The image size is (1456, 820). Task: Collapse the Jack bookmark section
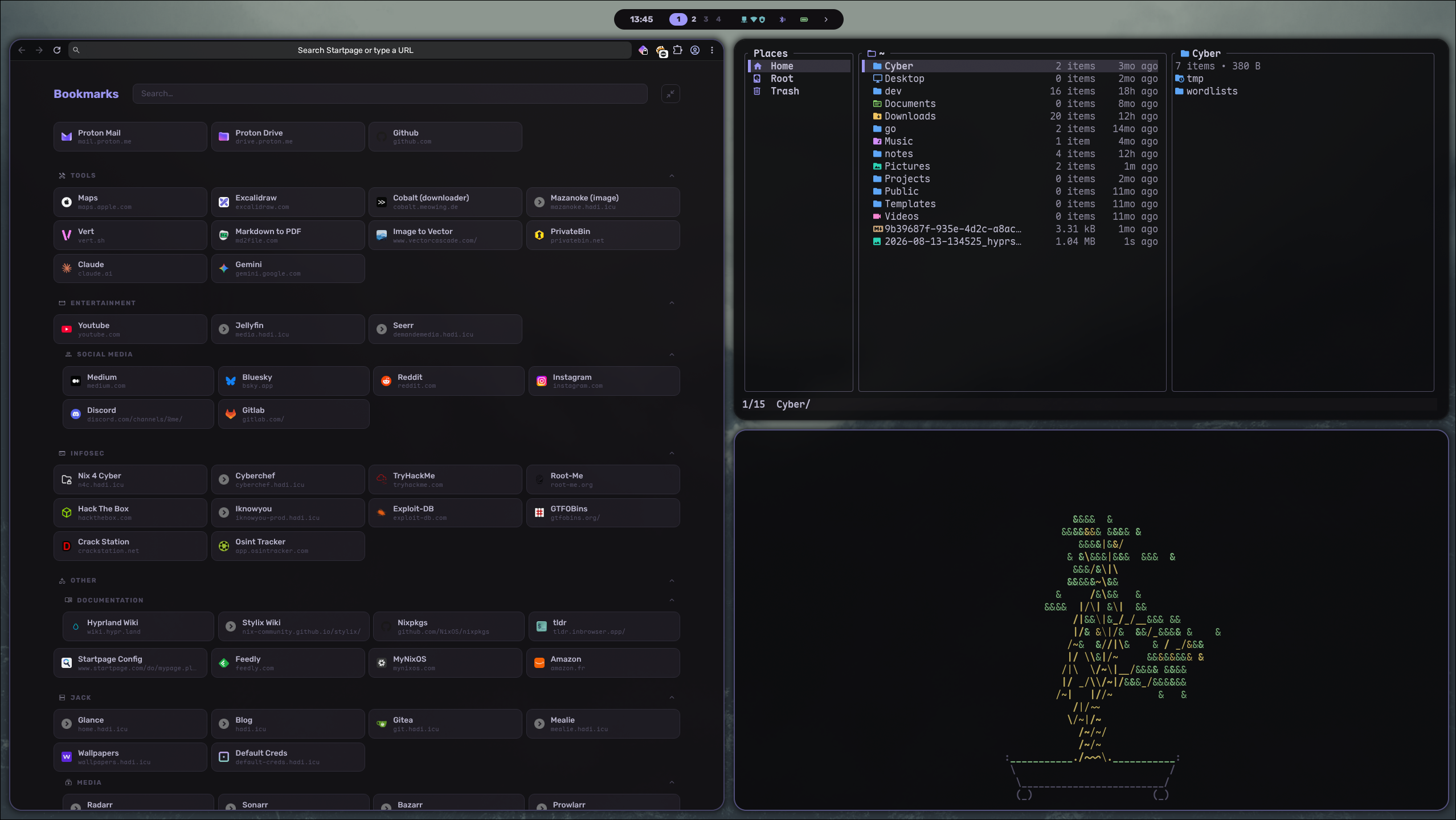point(672,698)
